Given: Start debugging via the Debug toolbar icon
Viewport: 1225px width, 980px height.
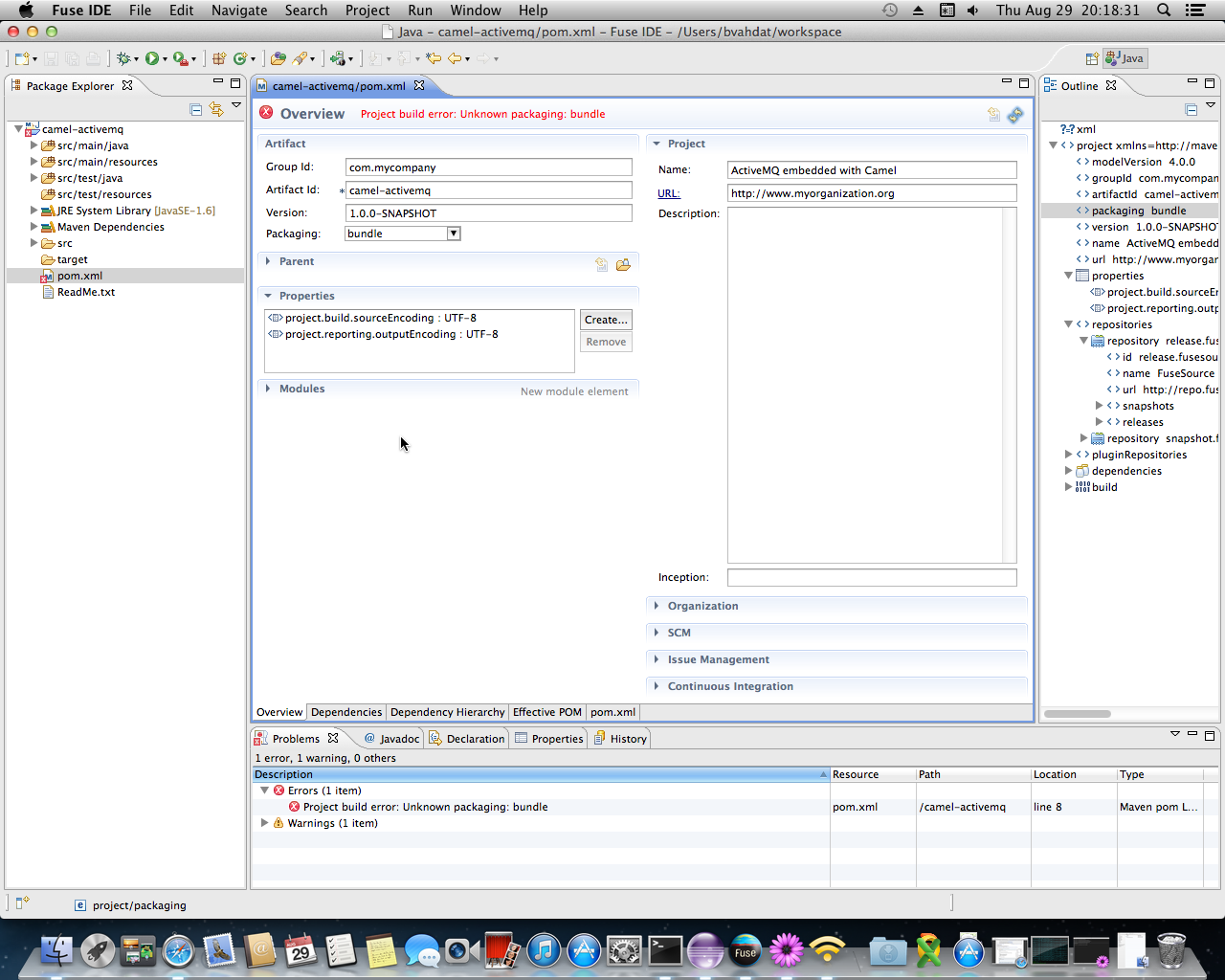Looking at the screenshot, I should tap(125, 57).
